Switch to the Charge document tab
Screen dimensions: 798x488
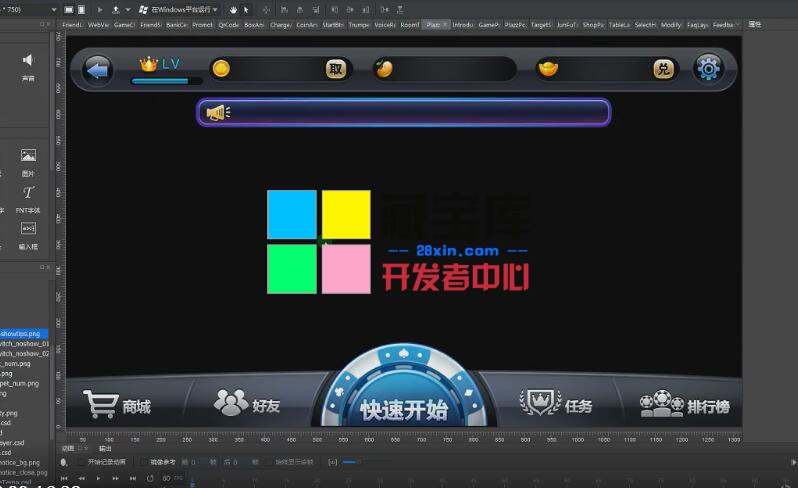point(280,24)
